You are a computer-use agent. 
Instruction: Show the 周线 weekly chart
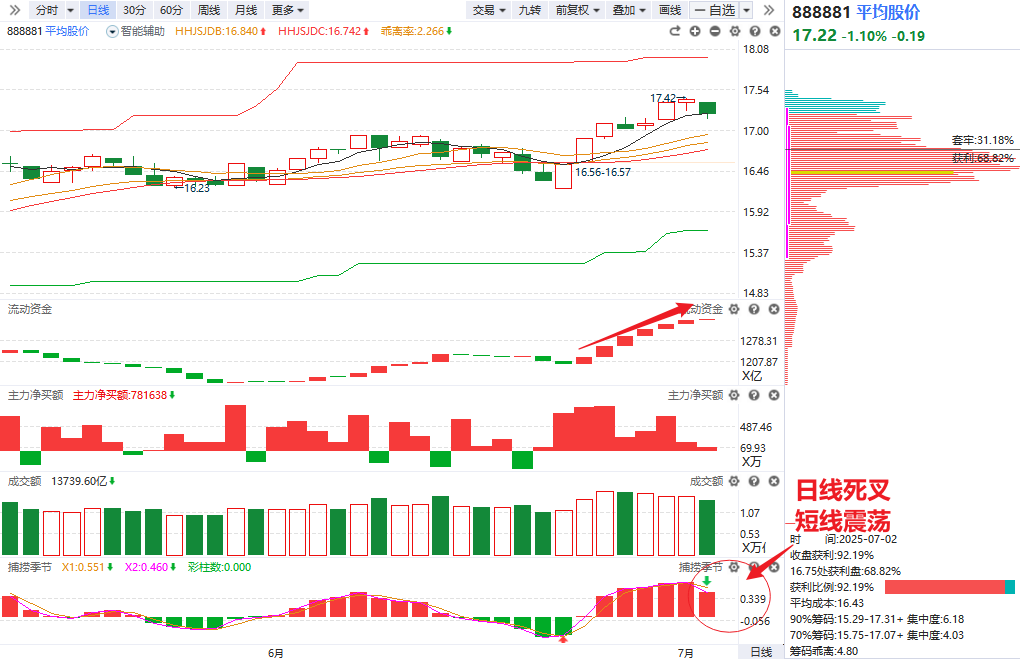209,10
